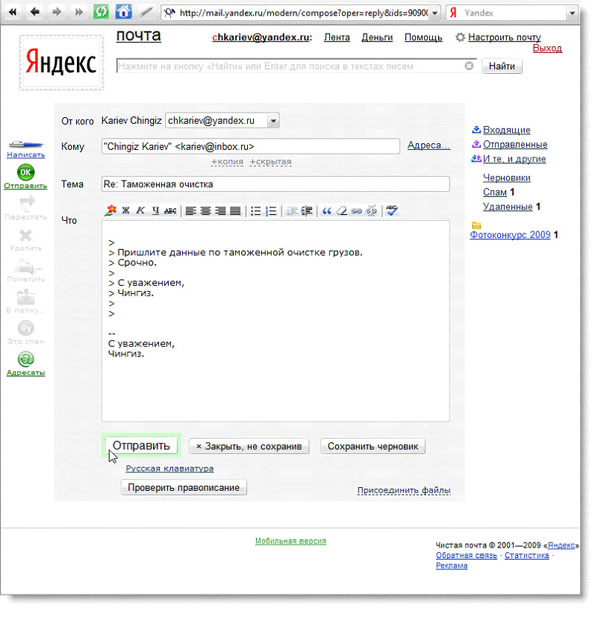592x620 pixels.
Task: Expand the Yandex search engine dropdown
Action: (x=572, y=13)
